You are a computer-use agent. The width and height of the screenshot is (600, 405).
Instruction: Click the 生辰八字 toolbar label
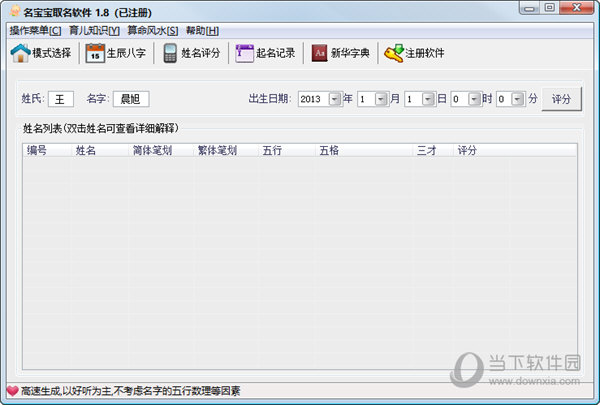click(x=126, y=53)
